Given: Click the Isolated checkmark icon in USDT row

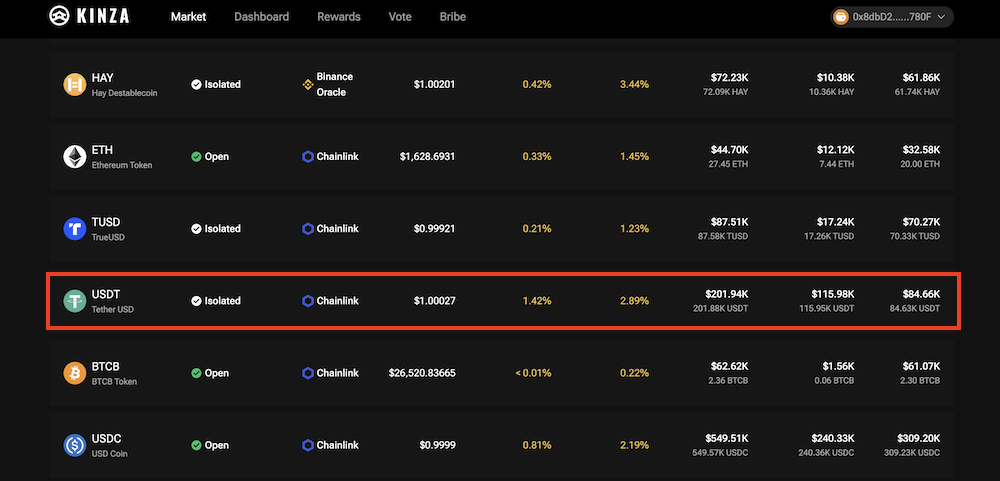Looking at the screenshot, I should [196, 300].
